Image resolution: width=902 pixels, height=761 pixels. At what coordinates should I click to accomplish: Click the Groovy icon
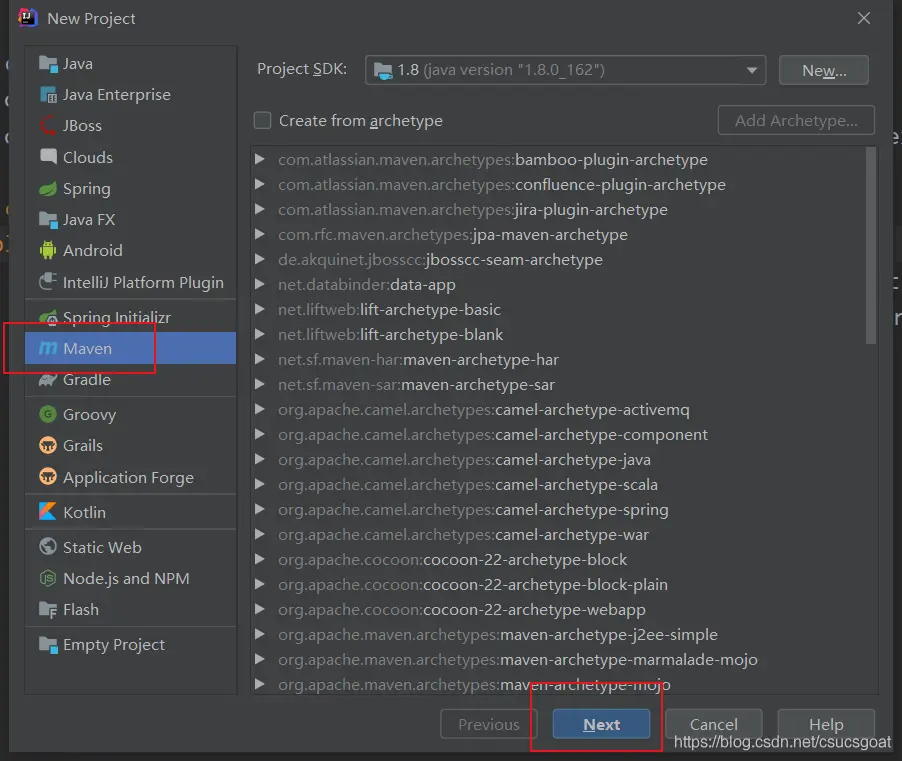point(48,414)
